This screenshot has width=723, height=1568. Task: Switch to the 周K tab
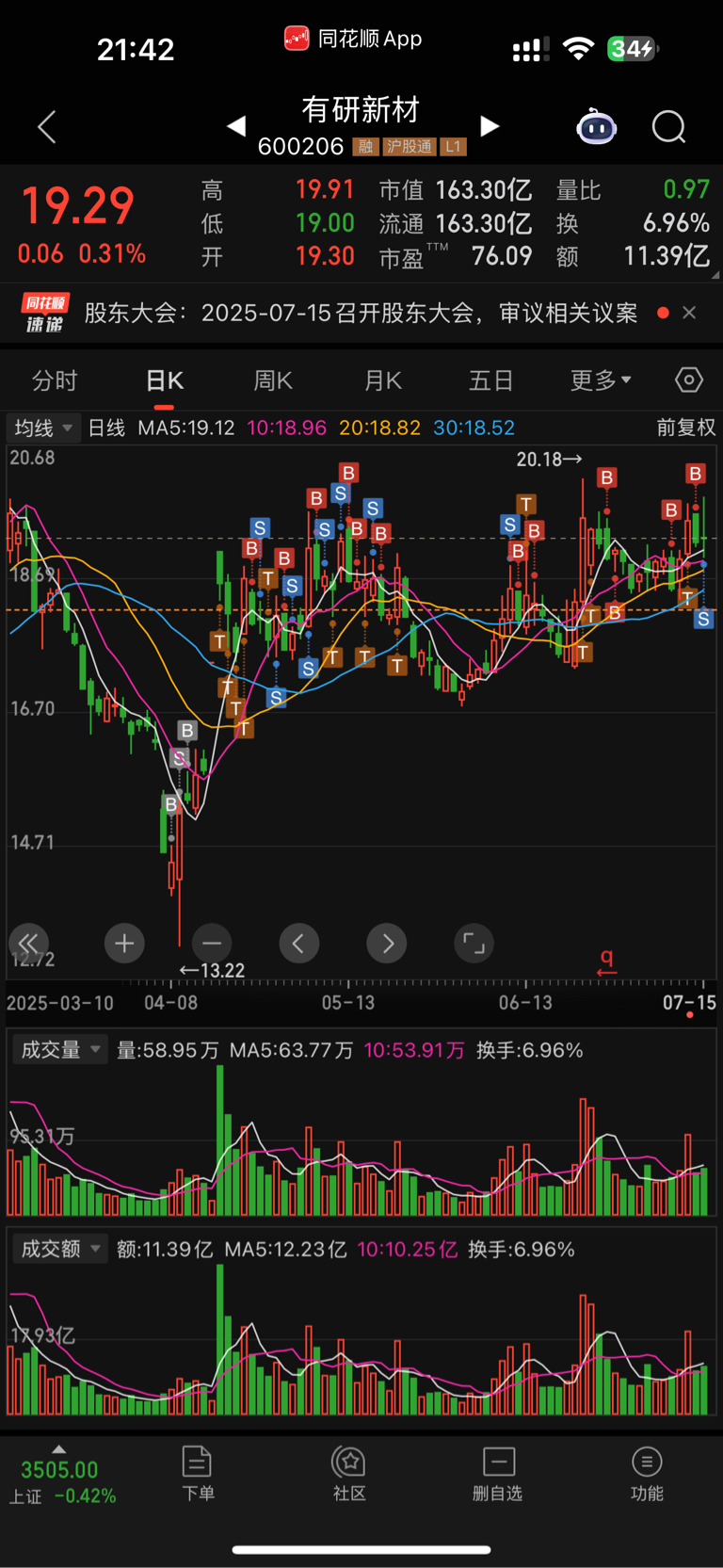273,380
